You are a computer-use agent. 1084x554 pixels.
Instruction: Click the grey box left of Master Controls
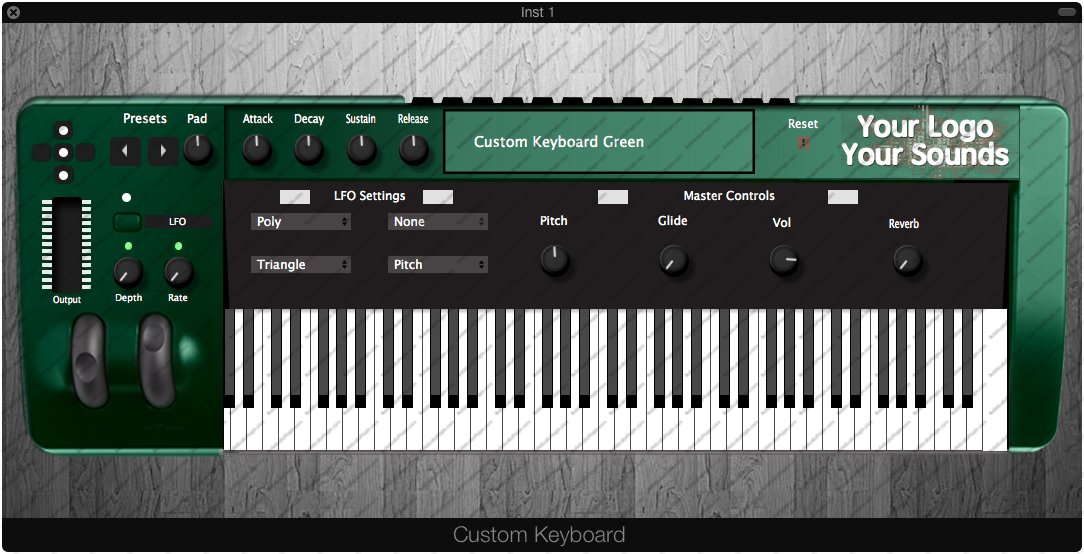point(613,197)
